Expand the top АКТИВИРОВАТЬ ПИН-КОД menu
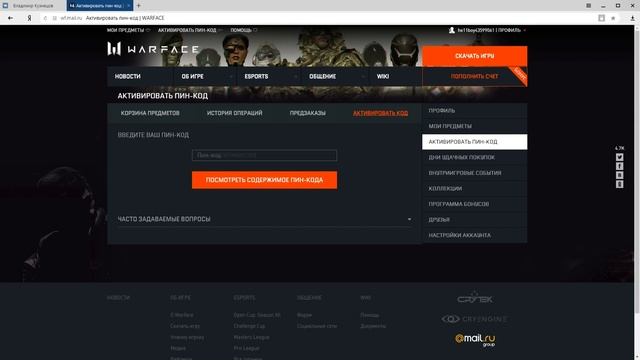This screenshot has width=640, height=360. (190, 30)
